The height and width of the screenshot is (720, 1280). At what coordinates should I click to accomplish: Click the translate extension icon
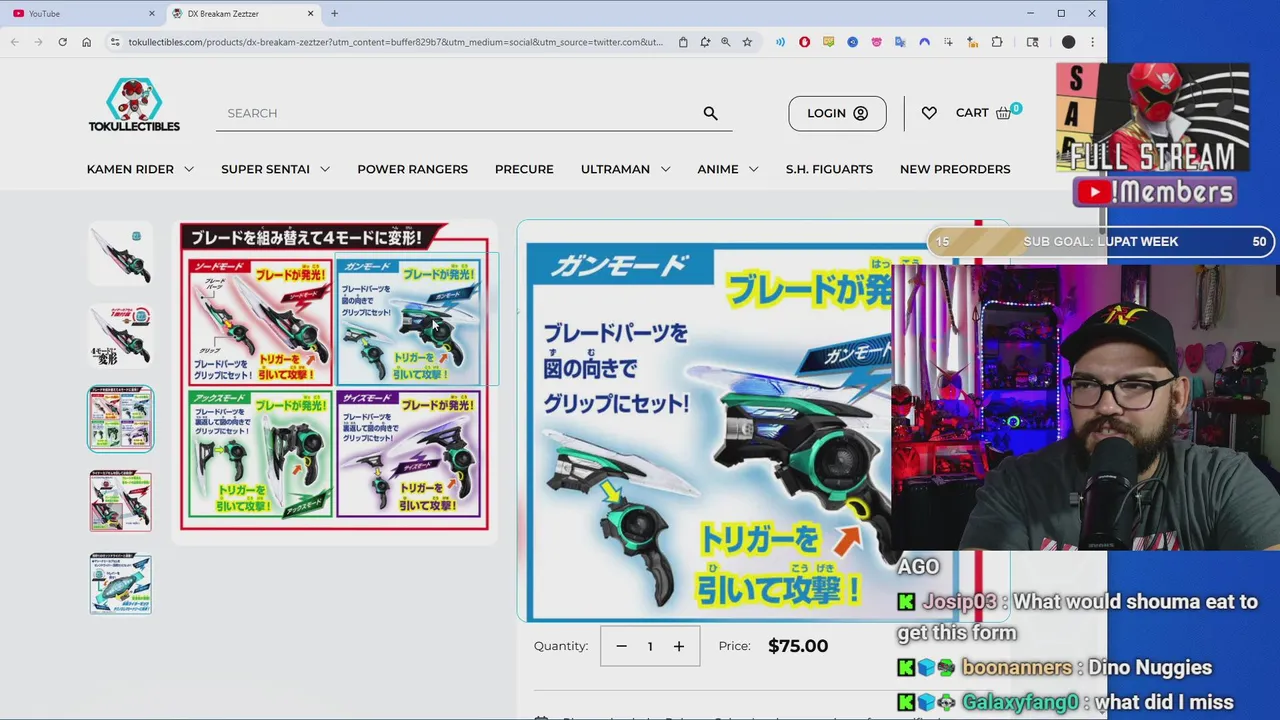click(x=900, y=42)
